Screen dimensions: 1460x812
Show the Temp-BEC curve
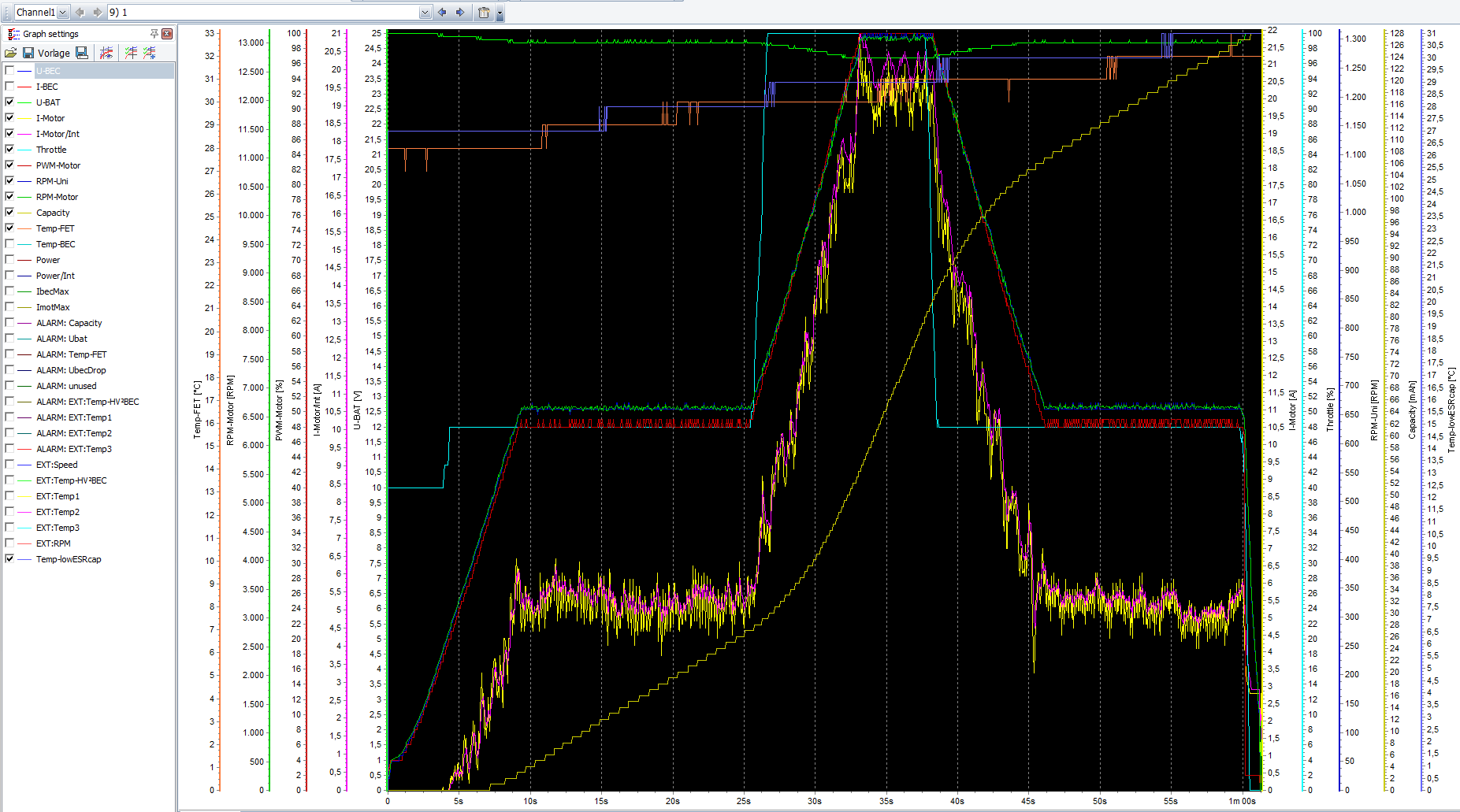coord(9,244)
